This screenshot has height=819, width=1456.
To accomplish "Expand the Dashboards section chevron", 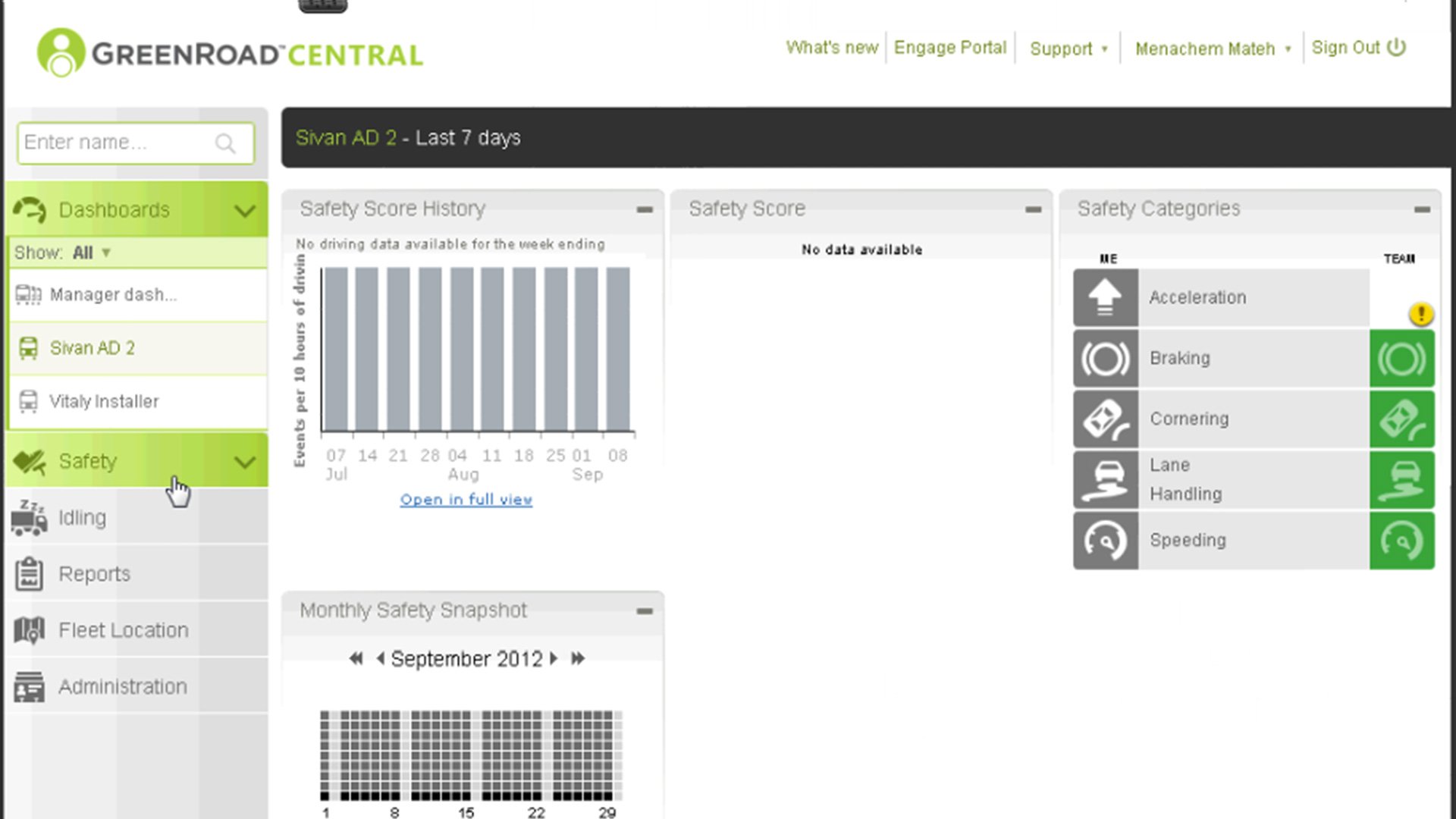I will pyautogui.click(x=244, y=211).
